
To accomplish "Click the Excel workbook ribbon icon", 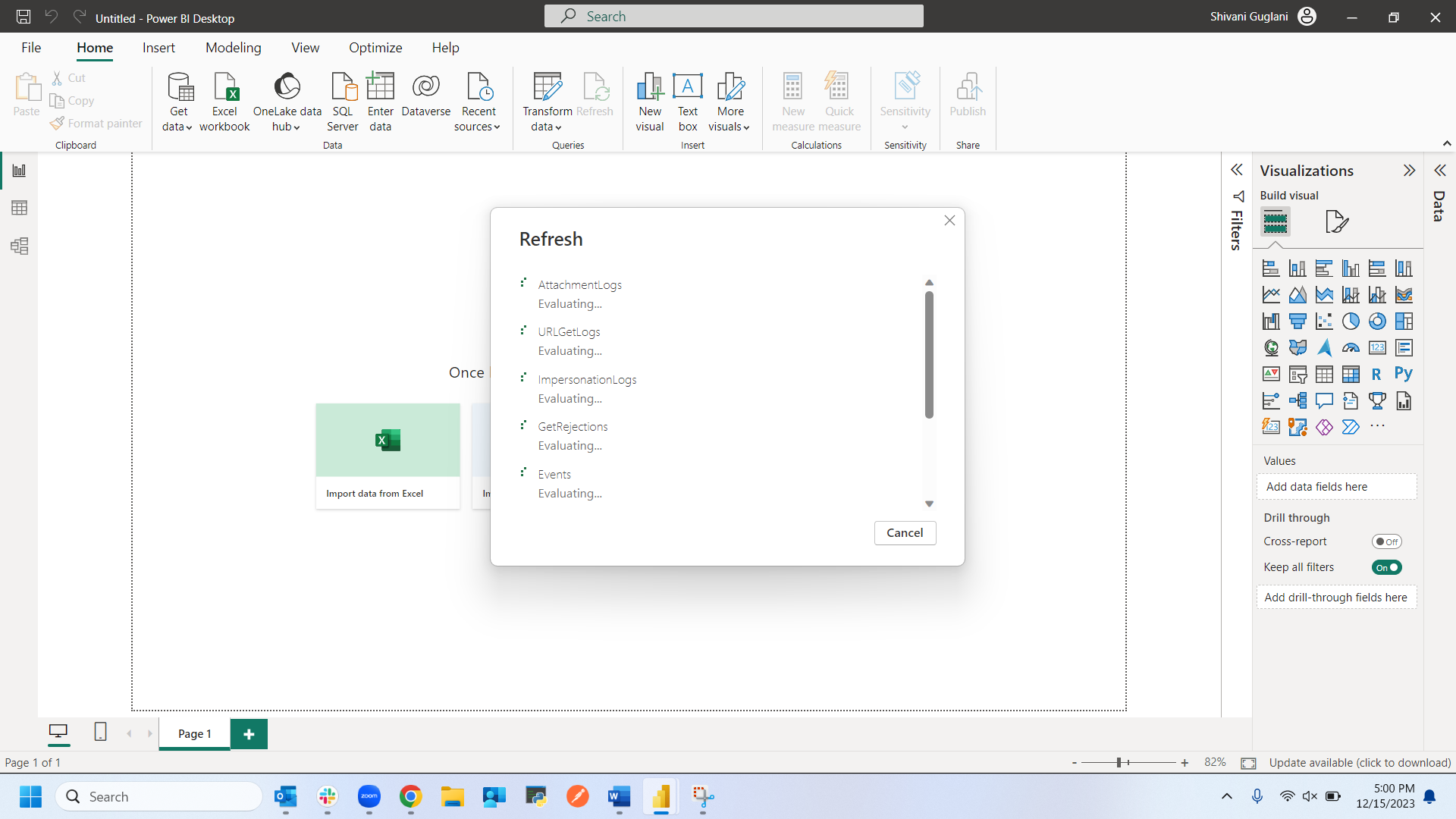I will click(224, 102).
